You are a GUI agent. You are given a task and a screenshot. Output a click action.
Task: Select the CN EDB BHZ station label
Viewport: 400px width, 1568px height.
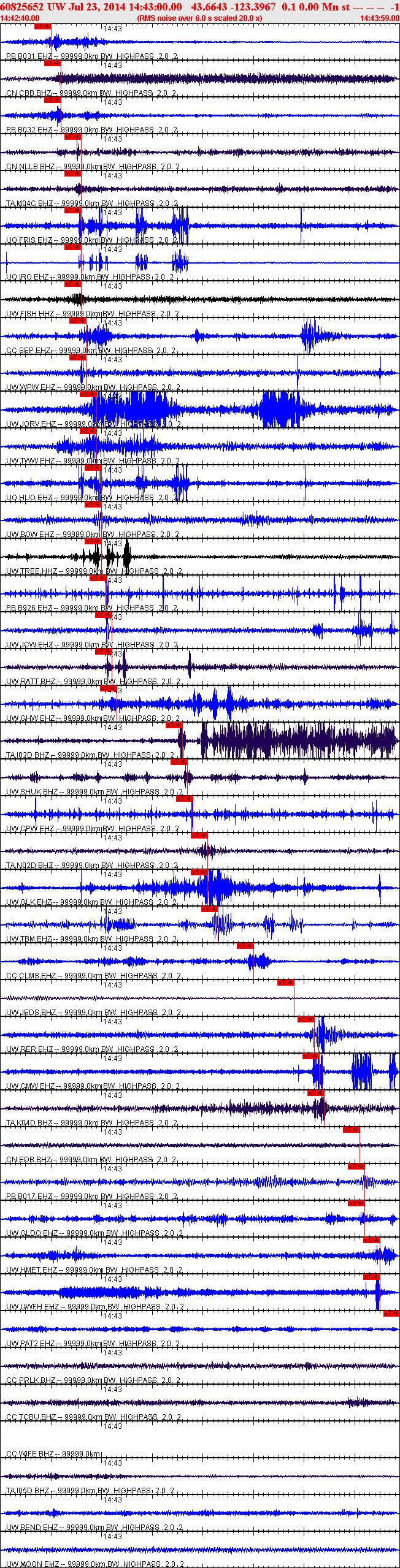click(x=91, y=1160)
